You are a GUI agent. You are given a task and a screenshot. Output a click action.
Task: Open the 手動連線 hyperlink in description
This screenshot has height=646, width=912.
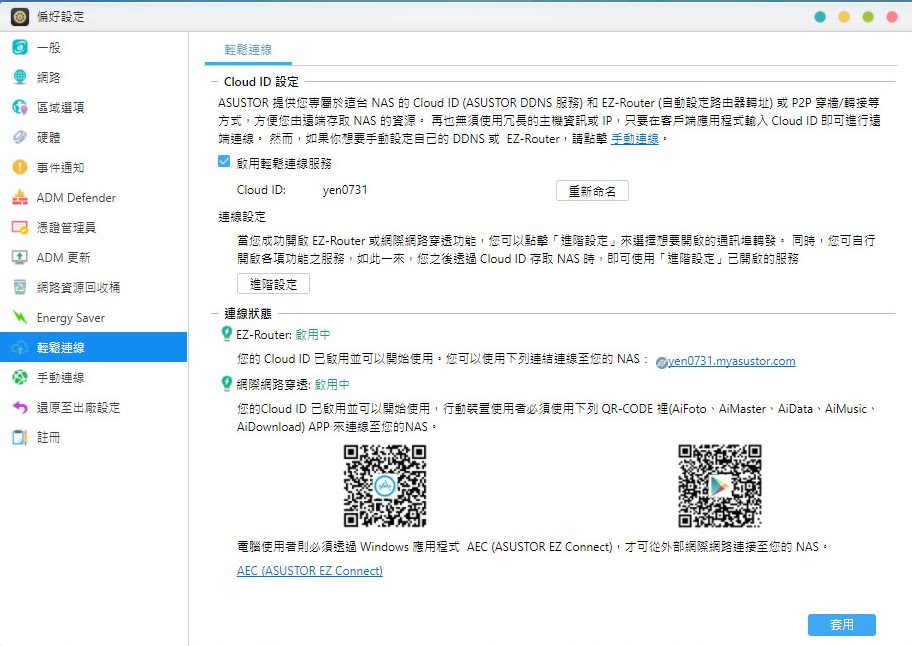pos(635,139)
